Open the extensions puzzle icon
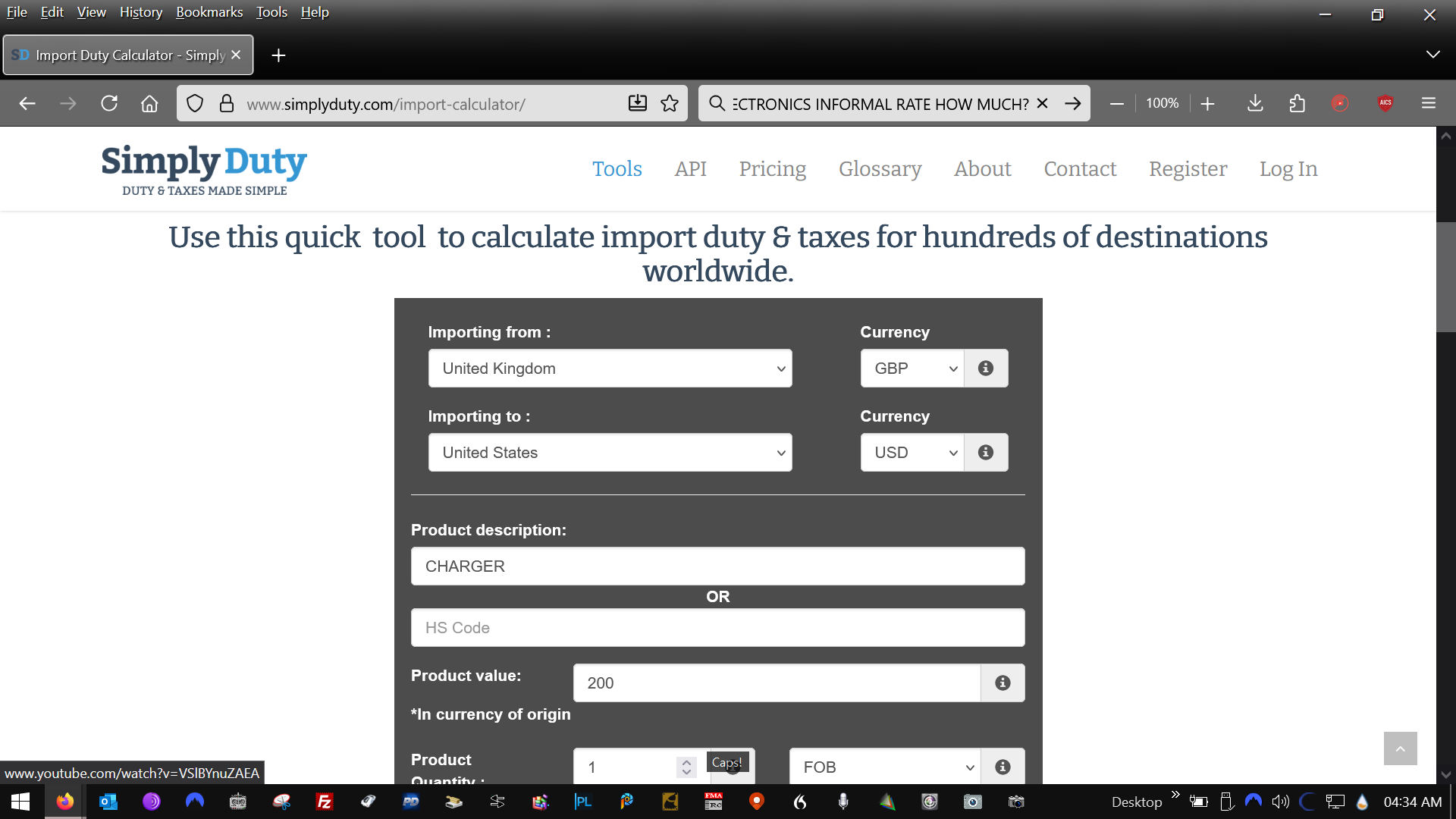The width and height of the screenshot is (1456, 819). (1297, 104)
